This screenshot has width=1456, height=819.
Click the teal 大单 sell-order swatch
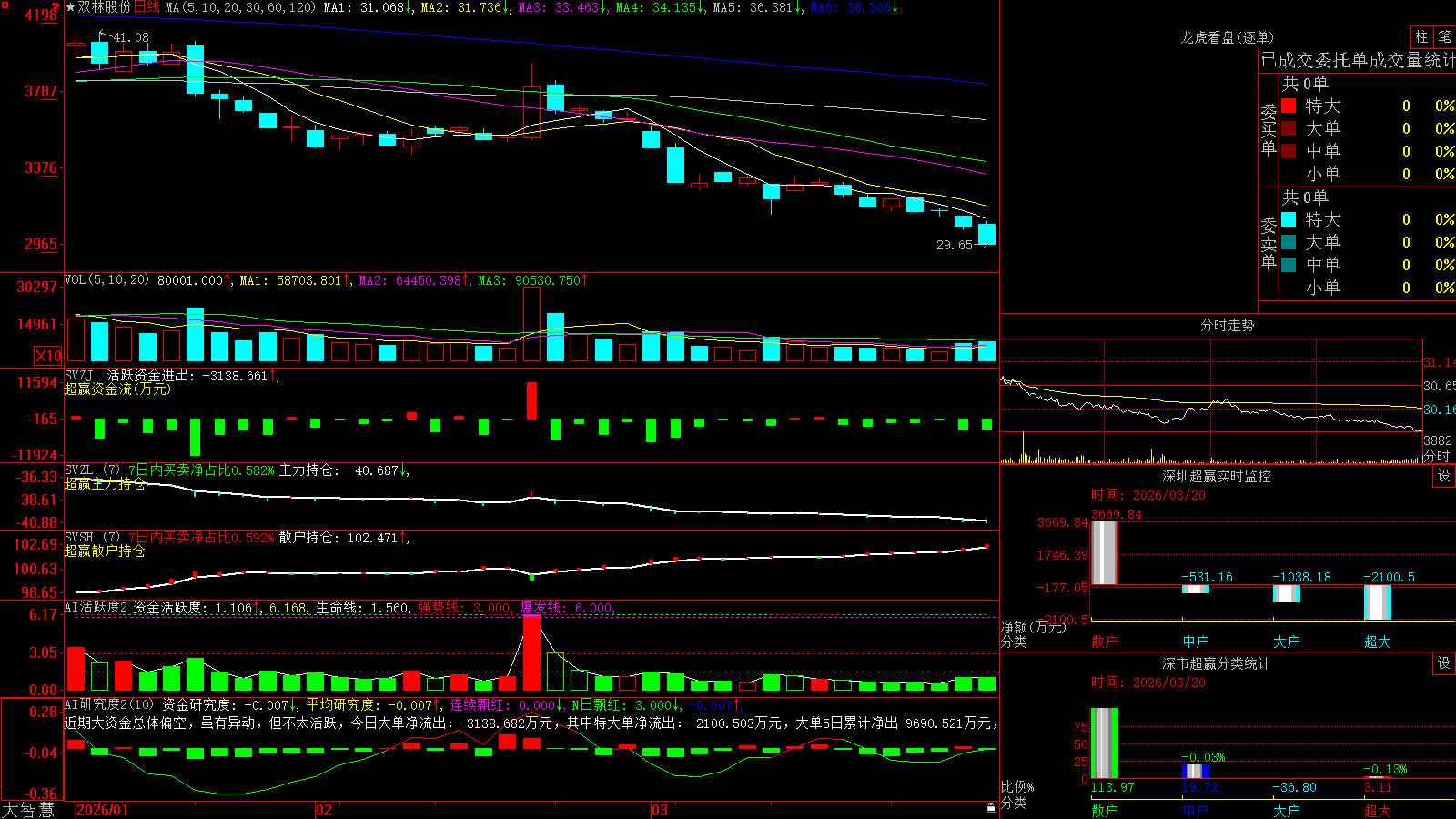[1289, 242]
